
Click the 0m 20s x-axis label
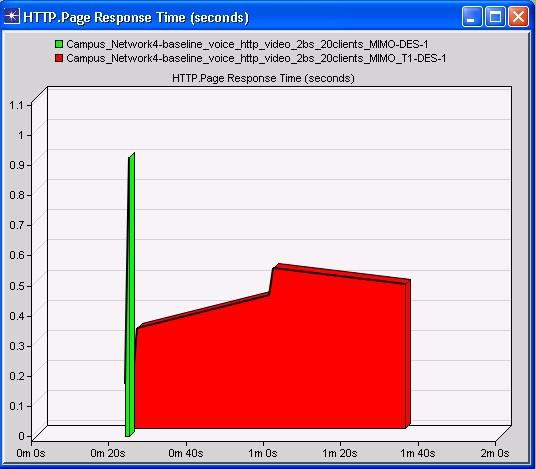click(108, 453)
